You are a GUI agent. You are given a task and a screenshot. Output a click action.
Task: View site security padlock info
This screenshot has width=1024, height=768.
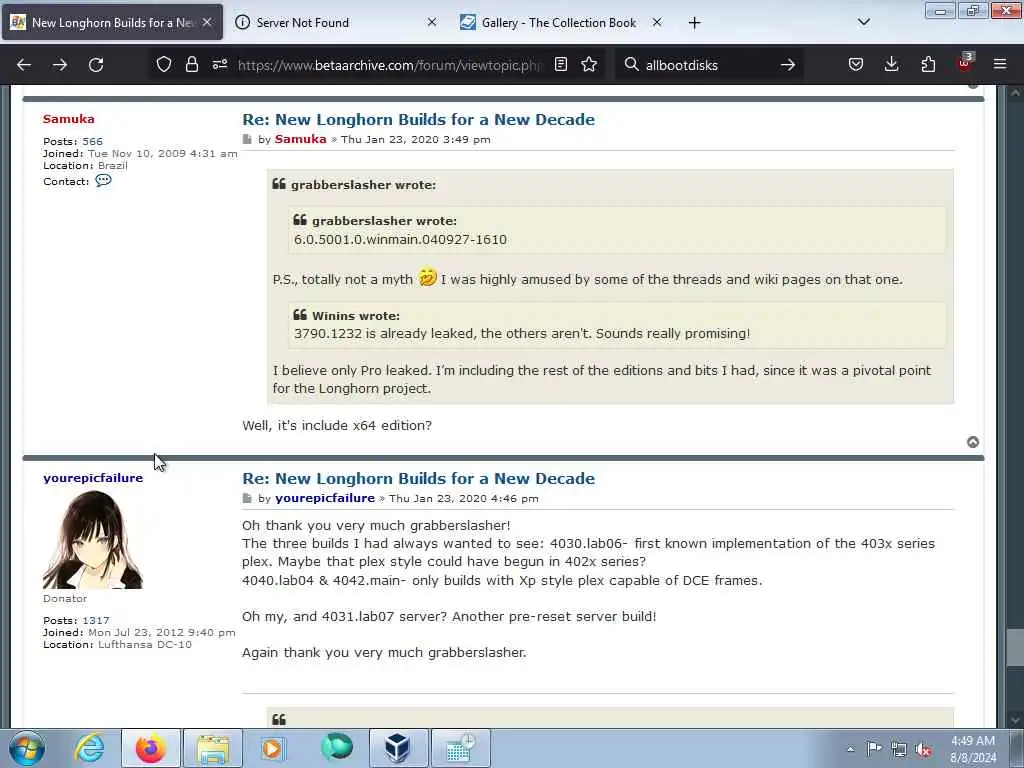191,65
